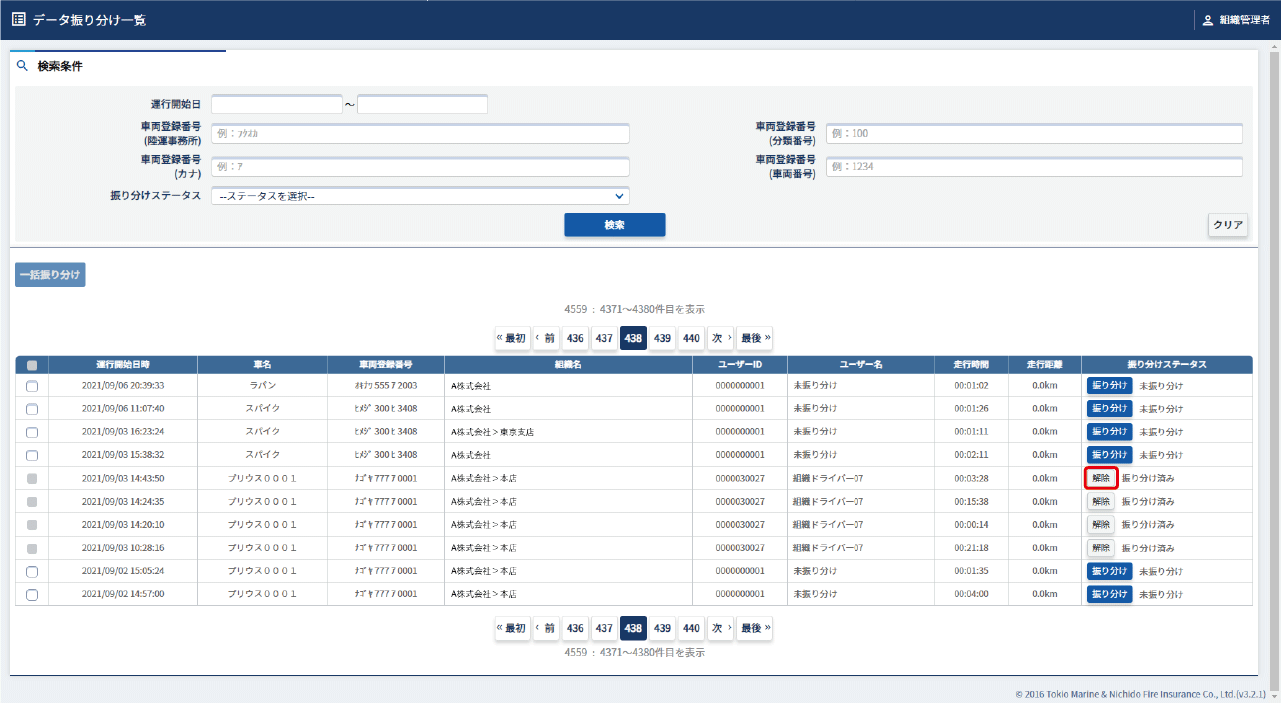Click the 組織管理者 user icon
This screenshot has width=1281, height=704.
[x=1208, y=20]
